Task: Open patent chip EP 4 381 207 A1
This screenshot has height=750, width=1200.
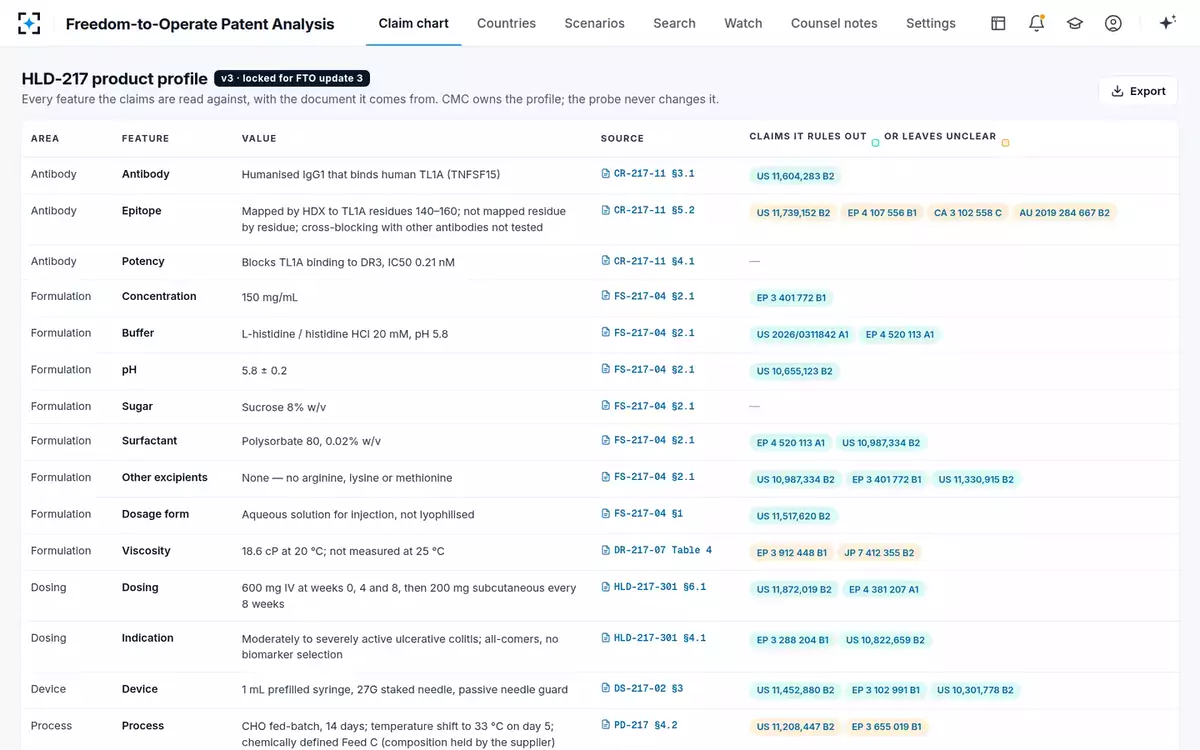Action: [884, 590]
